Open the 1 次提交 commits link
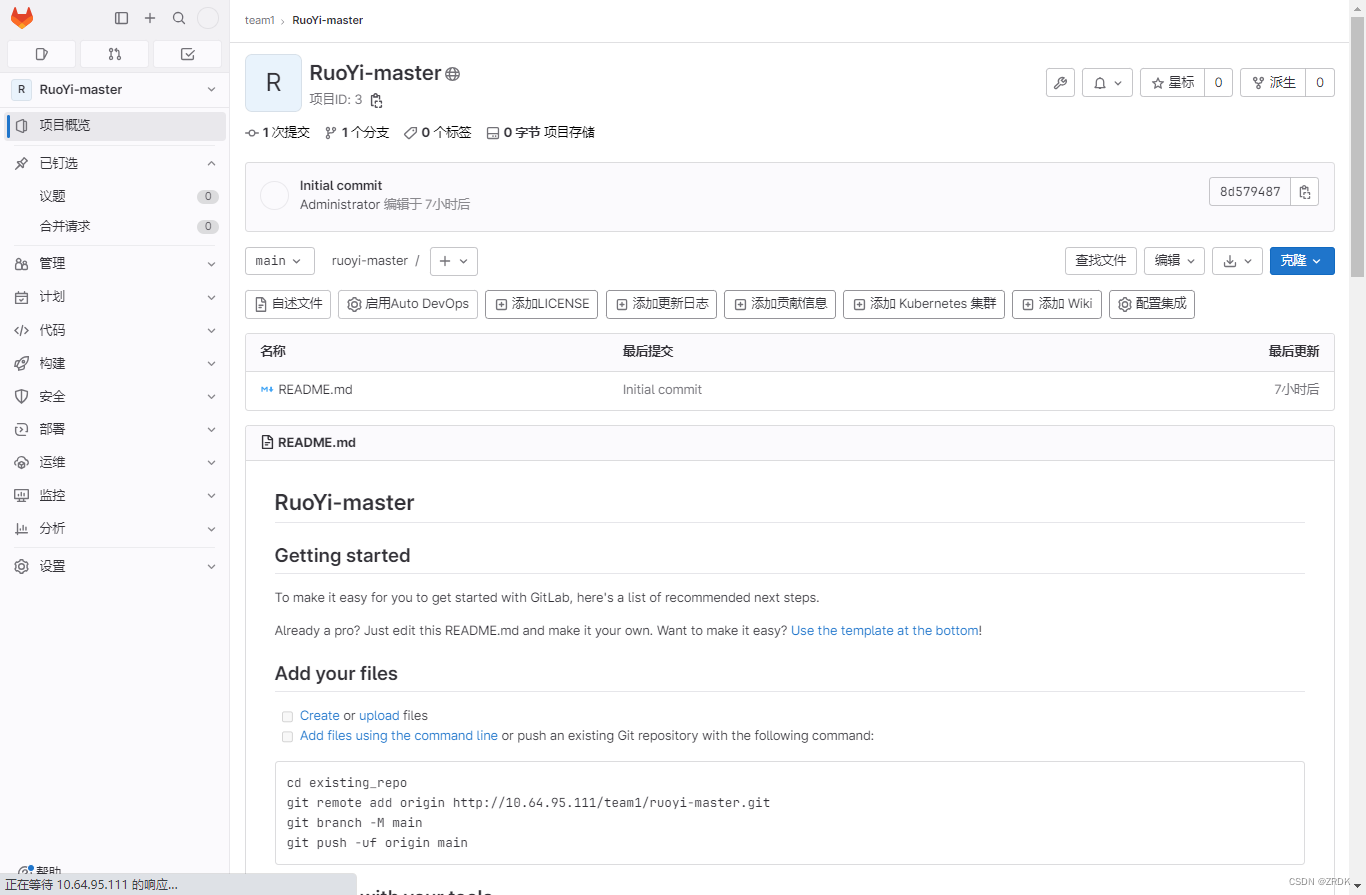This screenshot has height=895, width=1366. coord(278,133)
